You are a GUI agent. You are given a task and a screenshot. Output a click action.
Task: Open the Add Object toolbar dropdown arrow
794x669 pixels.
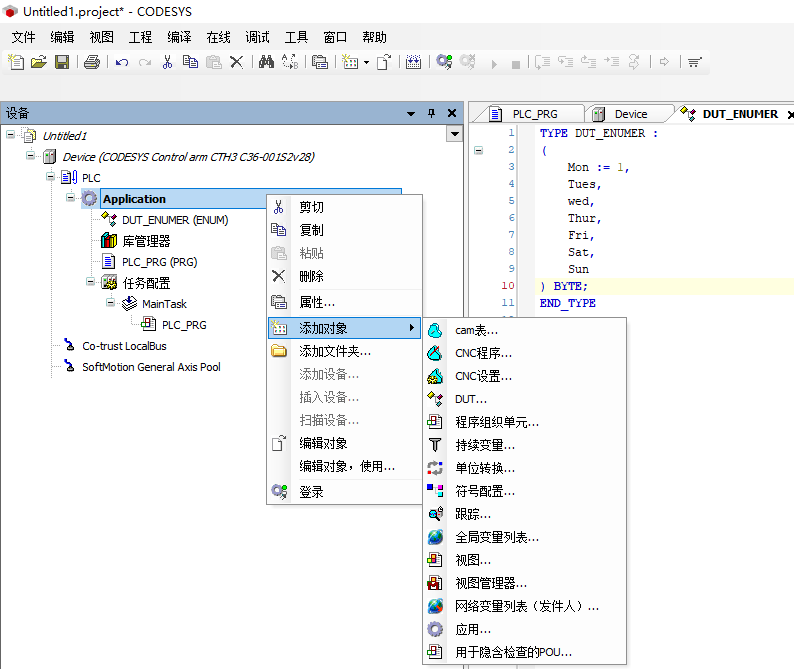click(366, 63)
